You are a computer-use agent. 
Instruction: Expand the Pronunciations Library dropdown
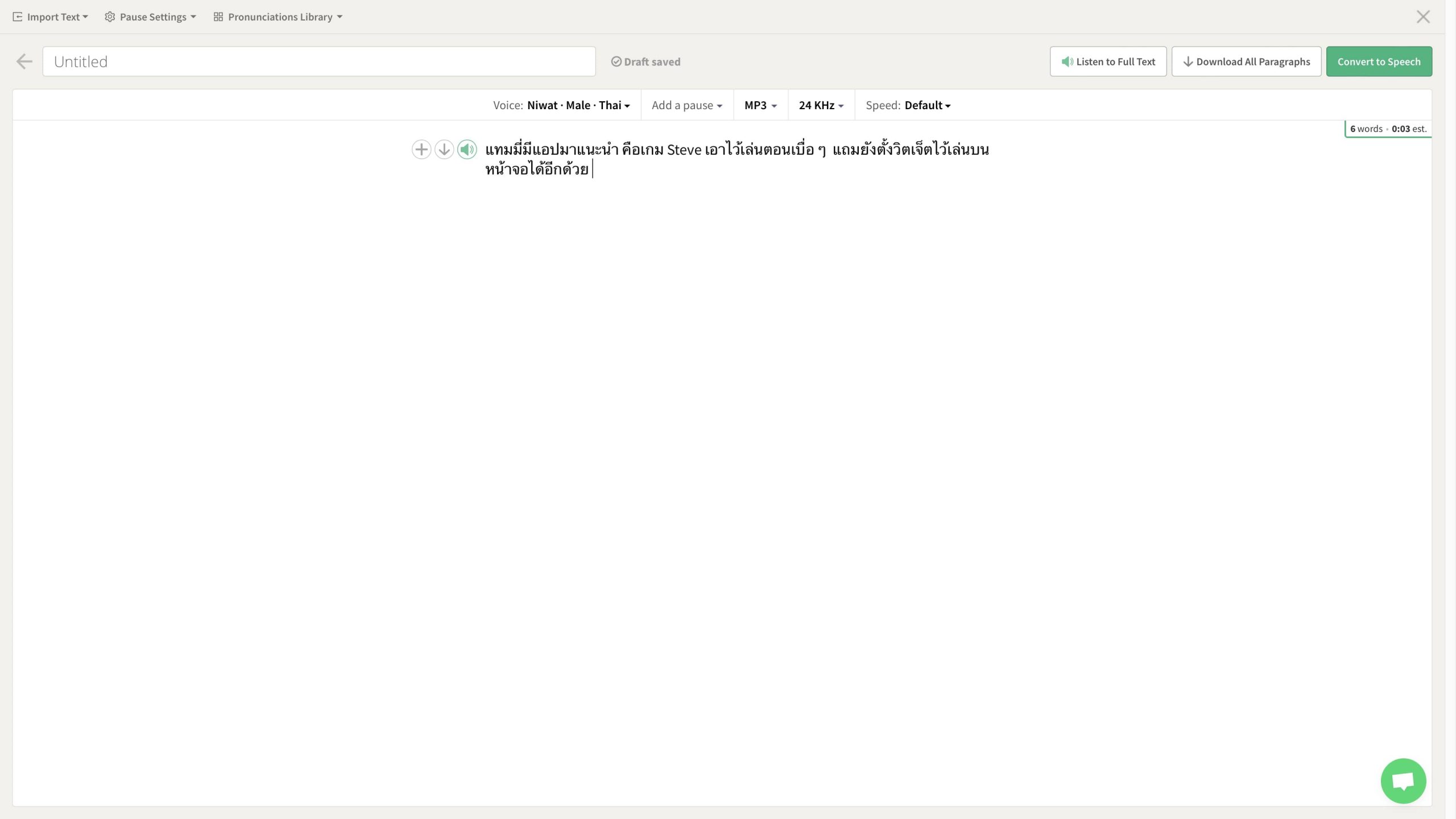tap(278, 17)
